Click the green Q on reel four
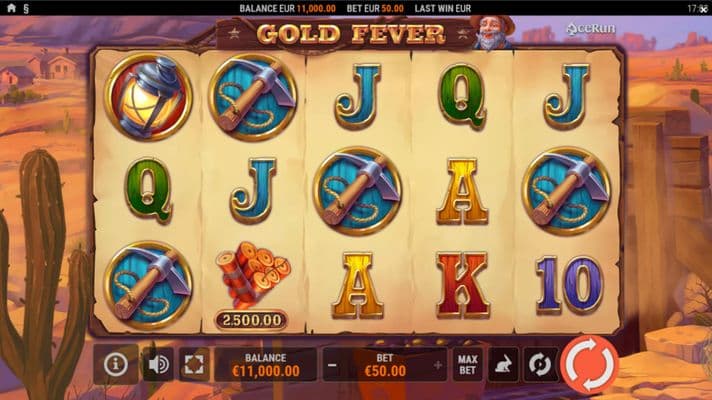Image resolution: width=712 pixels, height=400 pixels. pos(462,97)
